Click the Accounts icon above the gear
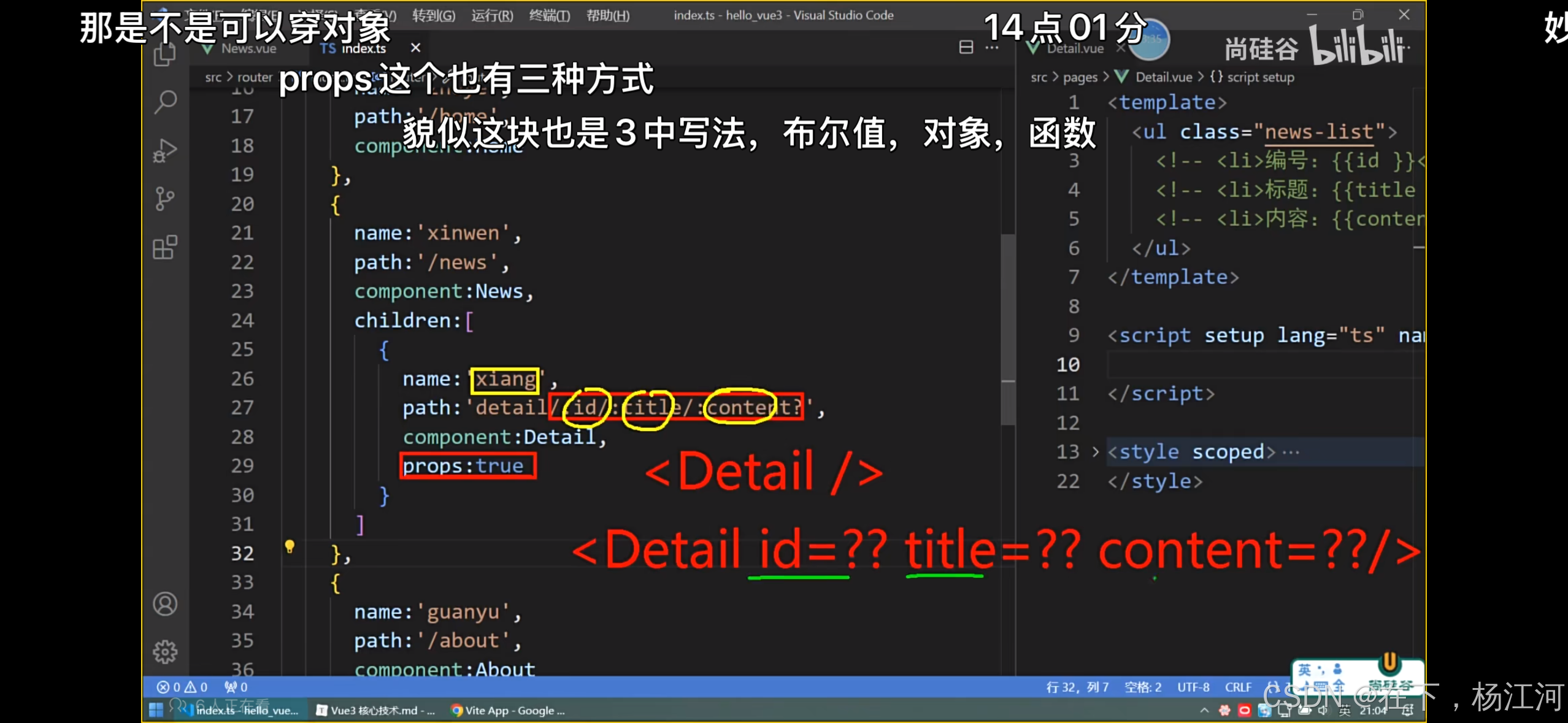Viewport: 1568px width, 723px height. 164,605
